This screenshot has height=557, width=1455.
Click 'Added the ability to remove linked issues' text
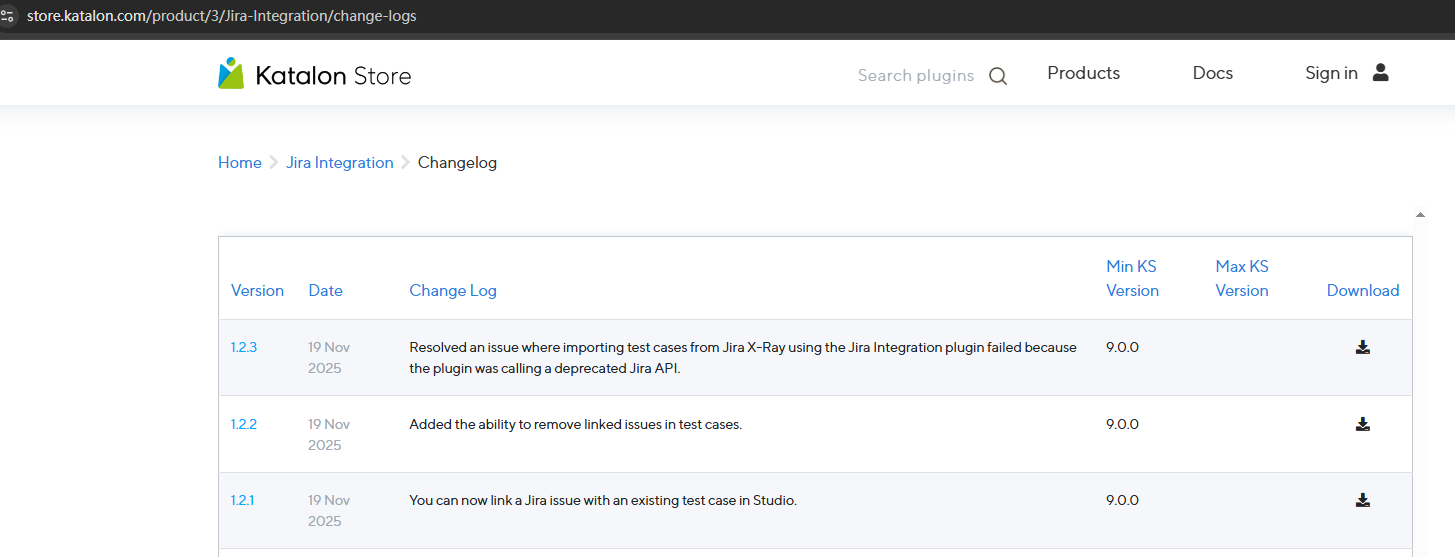coord(576,424)
